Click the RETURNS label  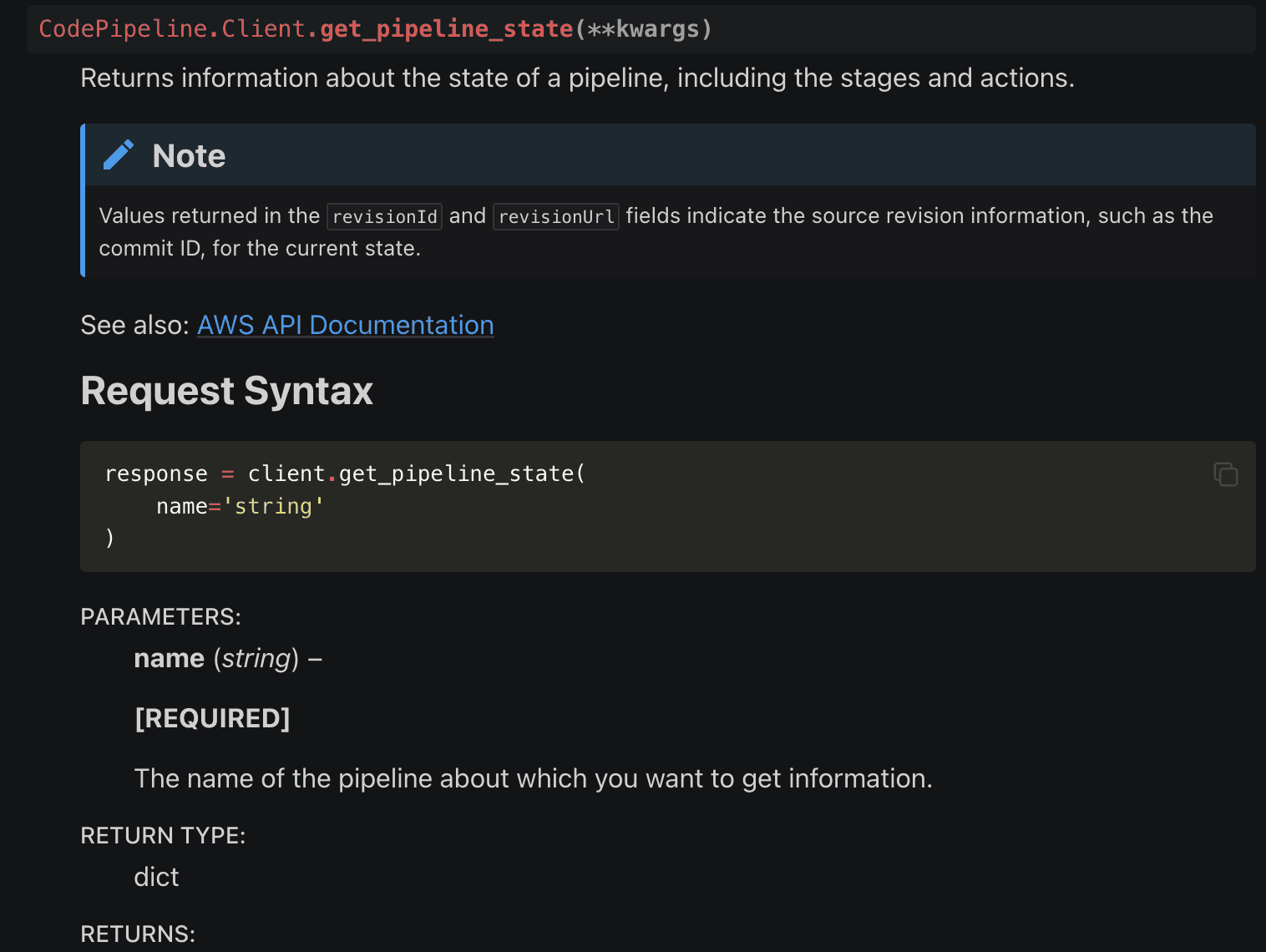point(138,934)
